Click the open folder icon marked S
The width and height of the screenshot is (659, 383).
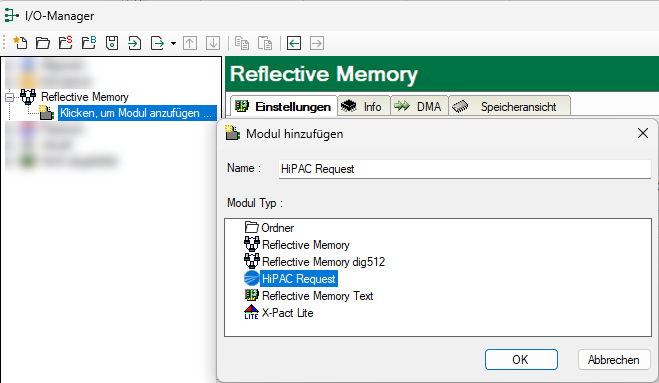[x=66, y=43]
